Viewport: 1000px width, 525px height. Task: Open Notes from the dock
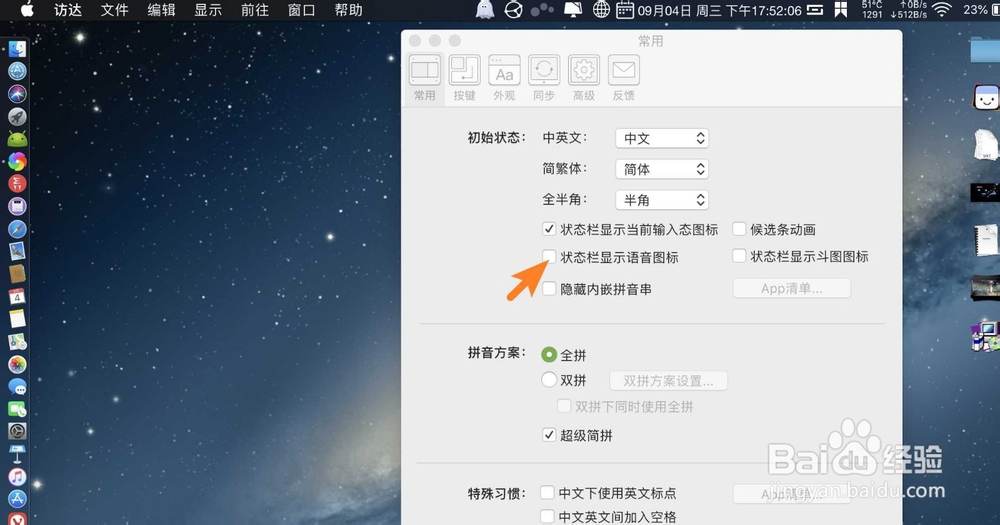tap(17, 318)
